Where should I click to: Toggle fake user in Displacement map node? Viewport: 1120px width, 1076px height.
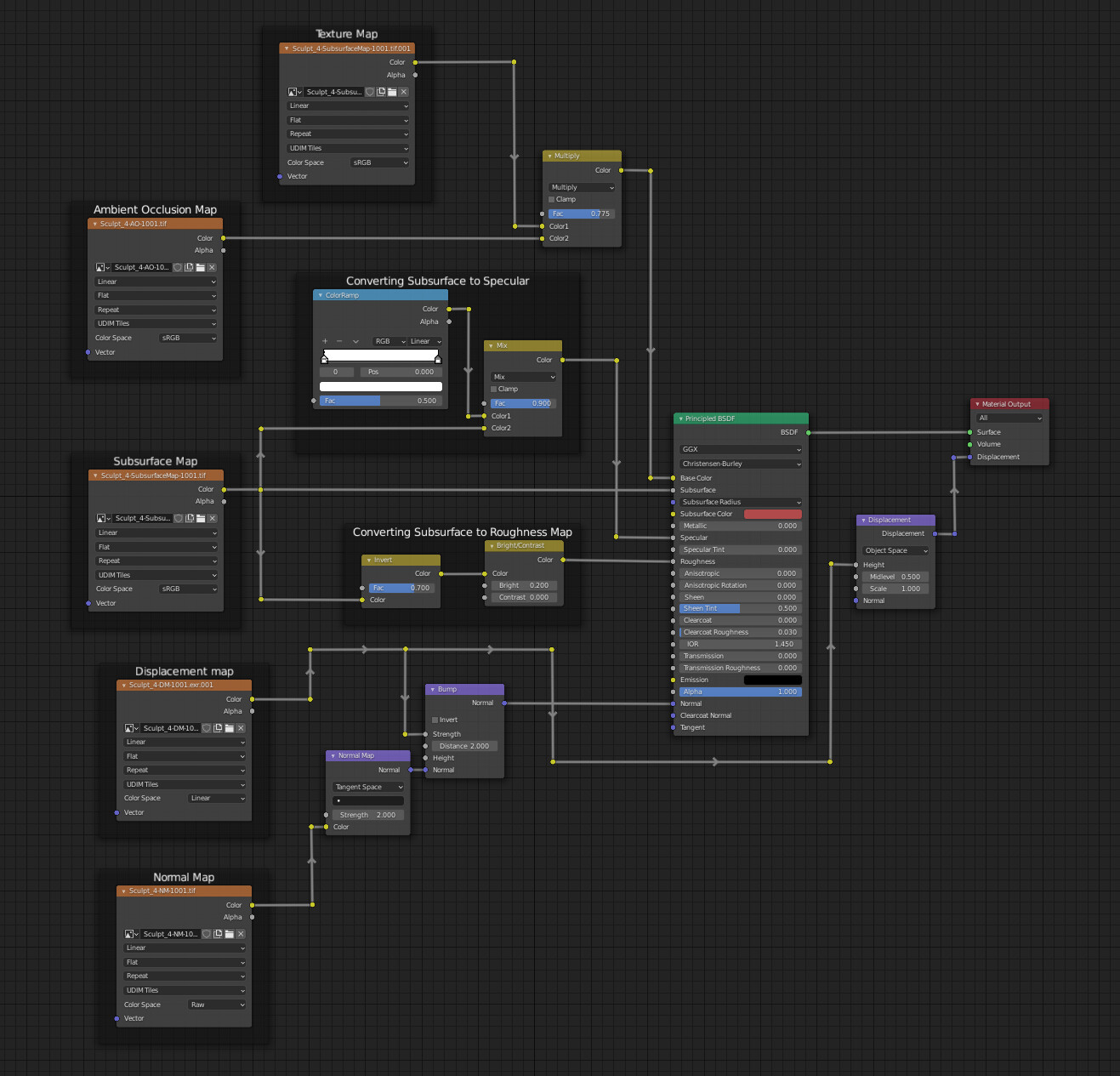[207, 728]
